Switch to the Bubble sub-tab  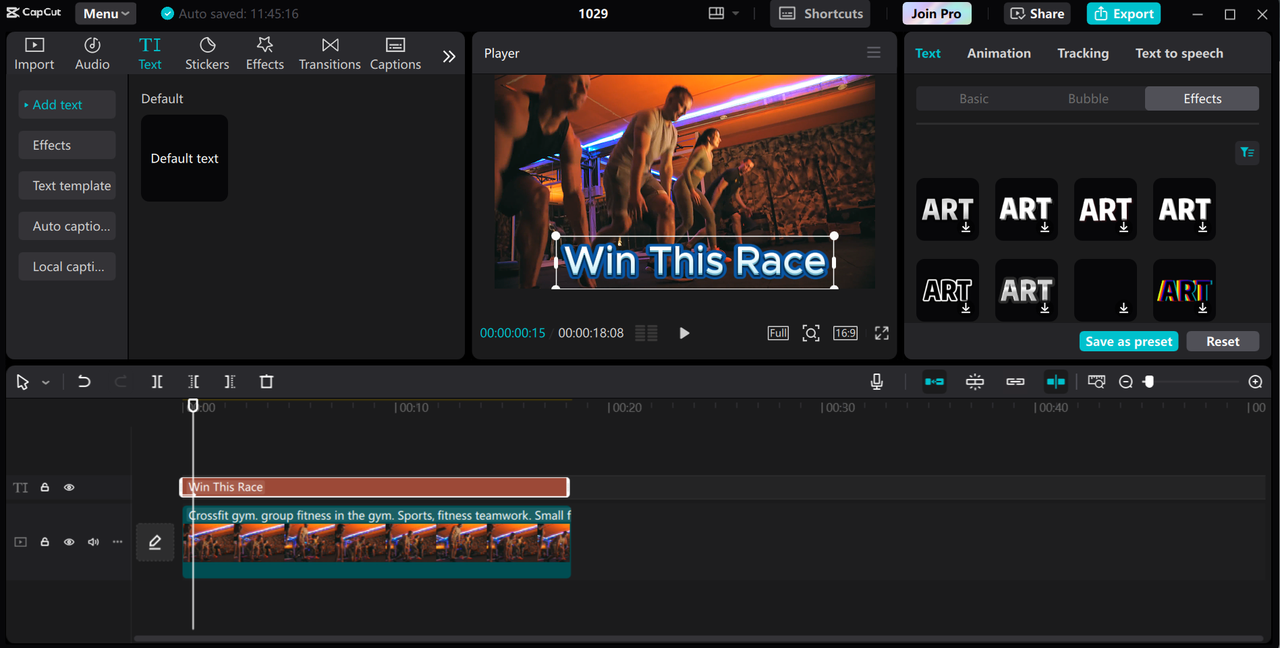coord(1088,99)
